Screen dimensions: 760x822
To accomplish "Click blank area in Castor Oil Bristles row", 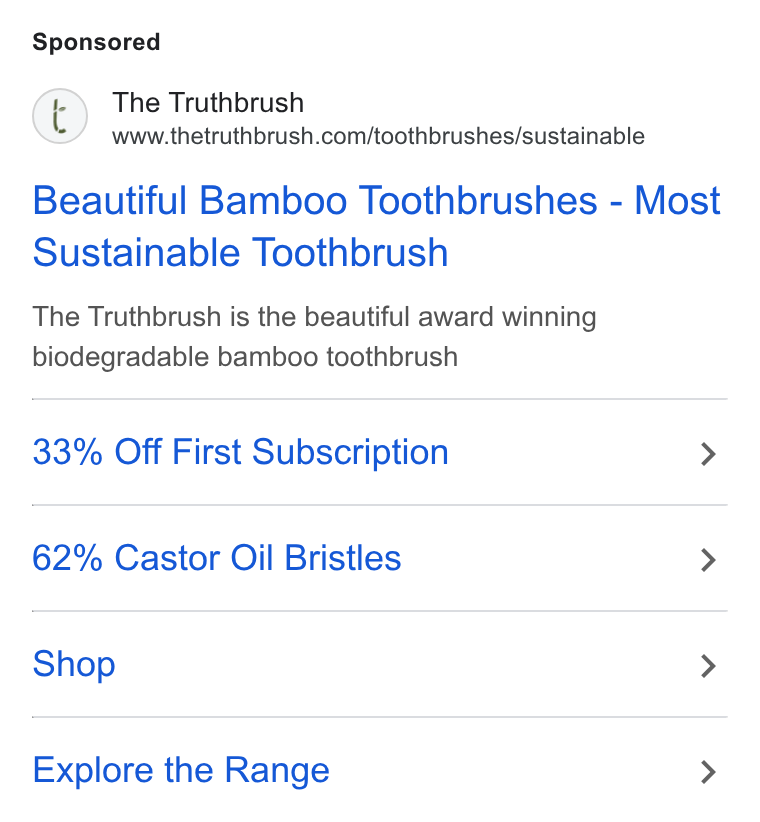I will [550, 558].
